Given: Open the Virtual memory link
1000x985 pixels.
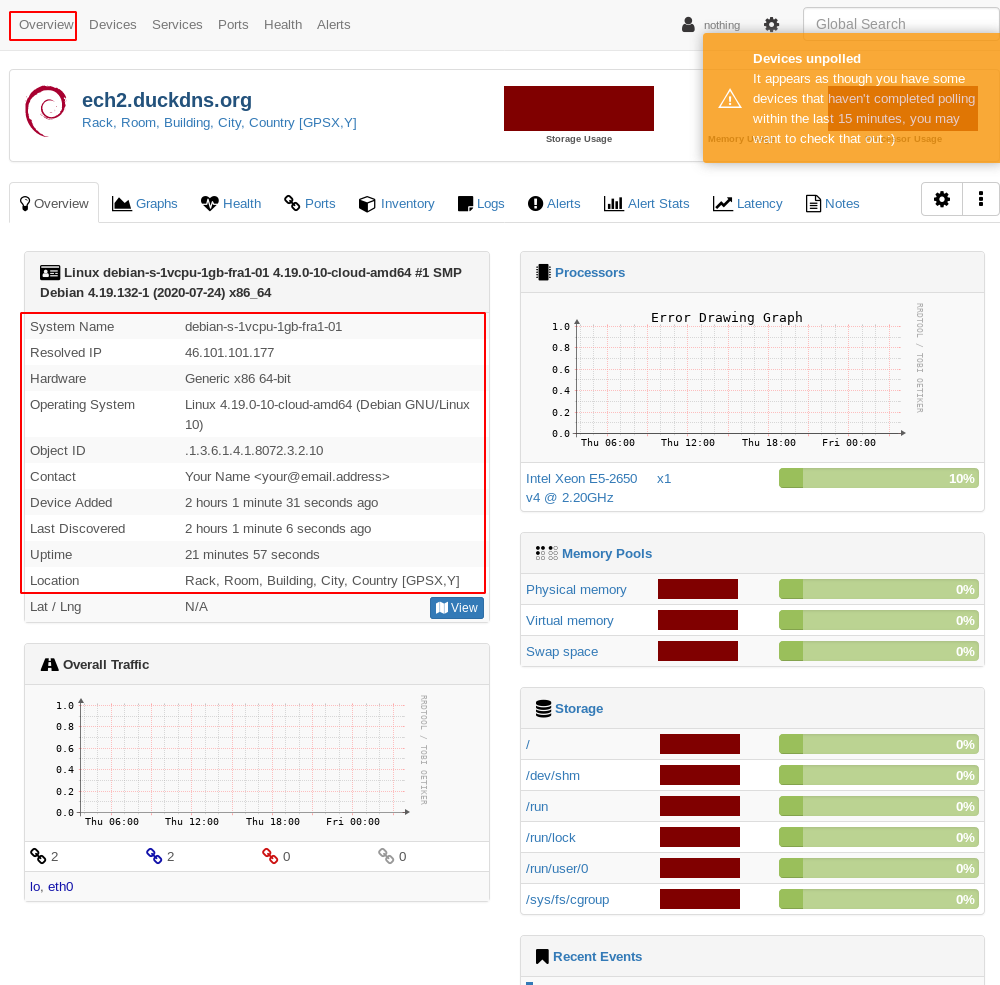Looking at the screenshot, I should point(570,621).
